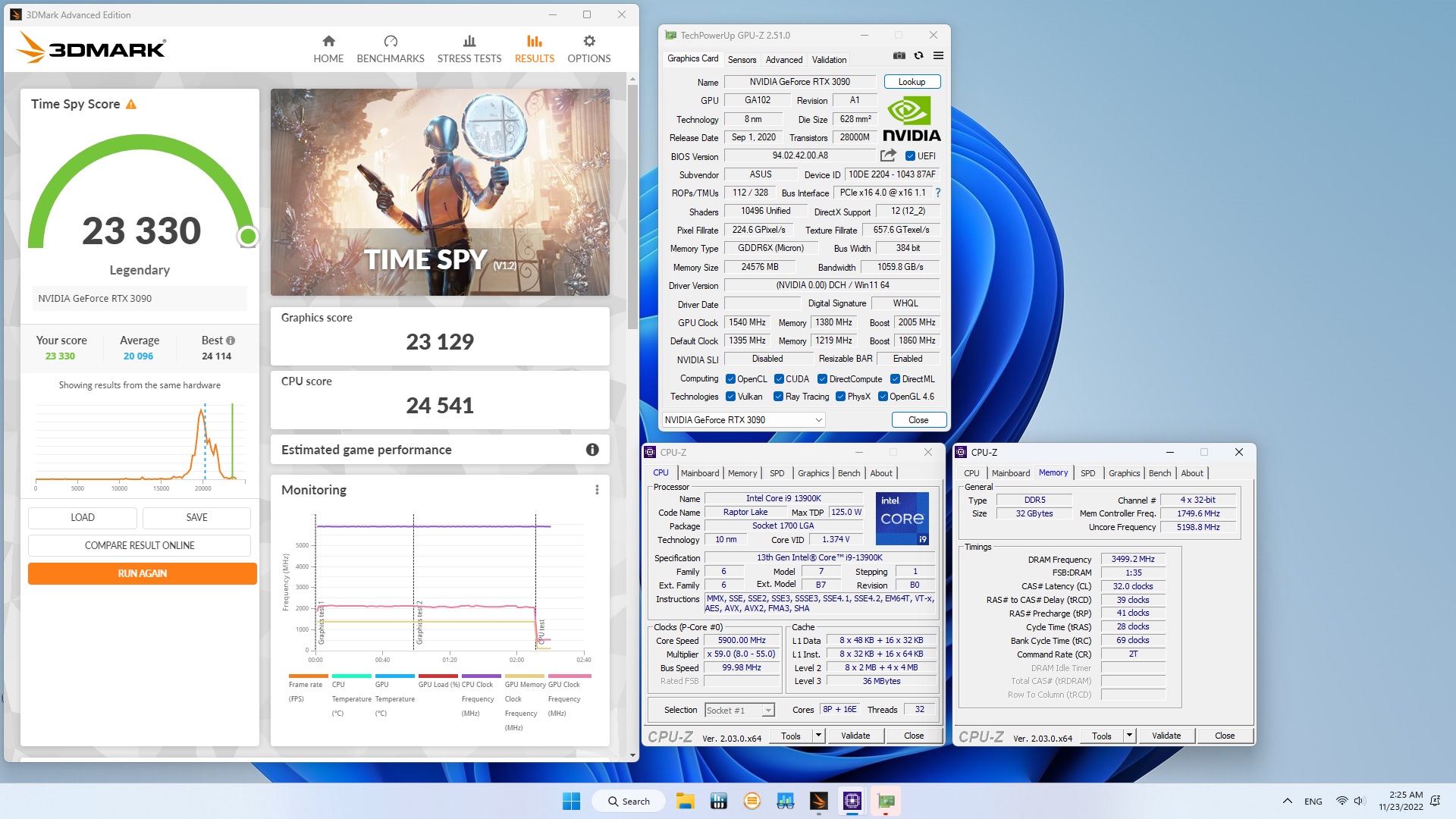Open 3DMark Options gear icon
Screen dimensions: 1456x819
(589, 41)
